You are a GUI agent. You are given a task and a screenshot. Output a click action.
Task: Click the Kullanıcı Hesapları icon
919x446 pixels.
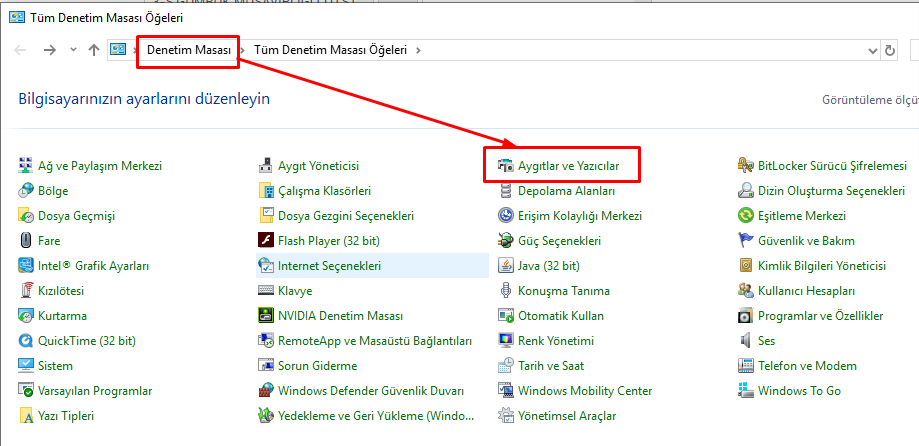click(x=745, y=291)
